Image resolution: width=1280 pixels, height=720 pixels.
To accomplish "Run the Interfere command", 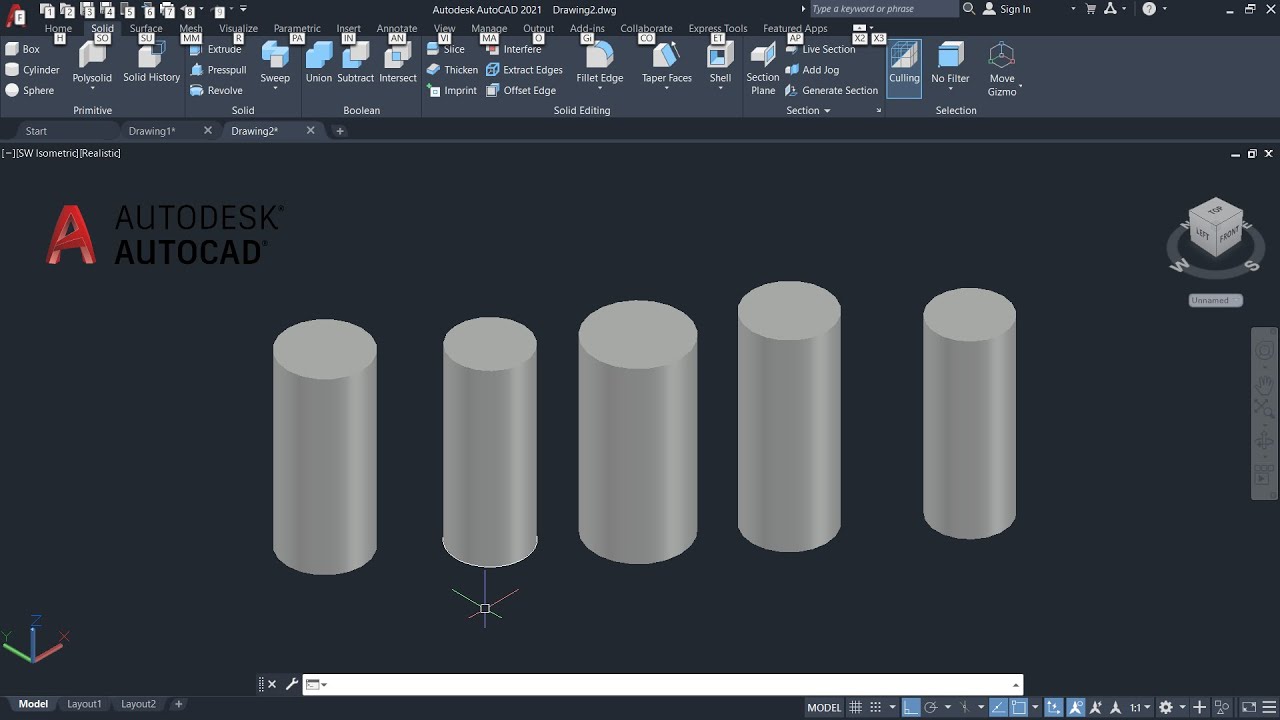I will 513,49.
